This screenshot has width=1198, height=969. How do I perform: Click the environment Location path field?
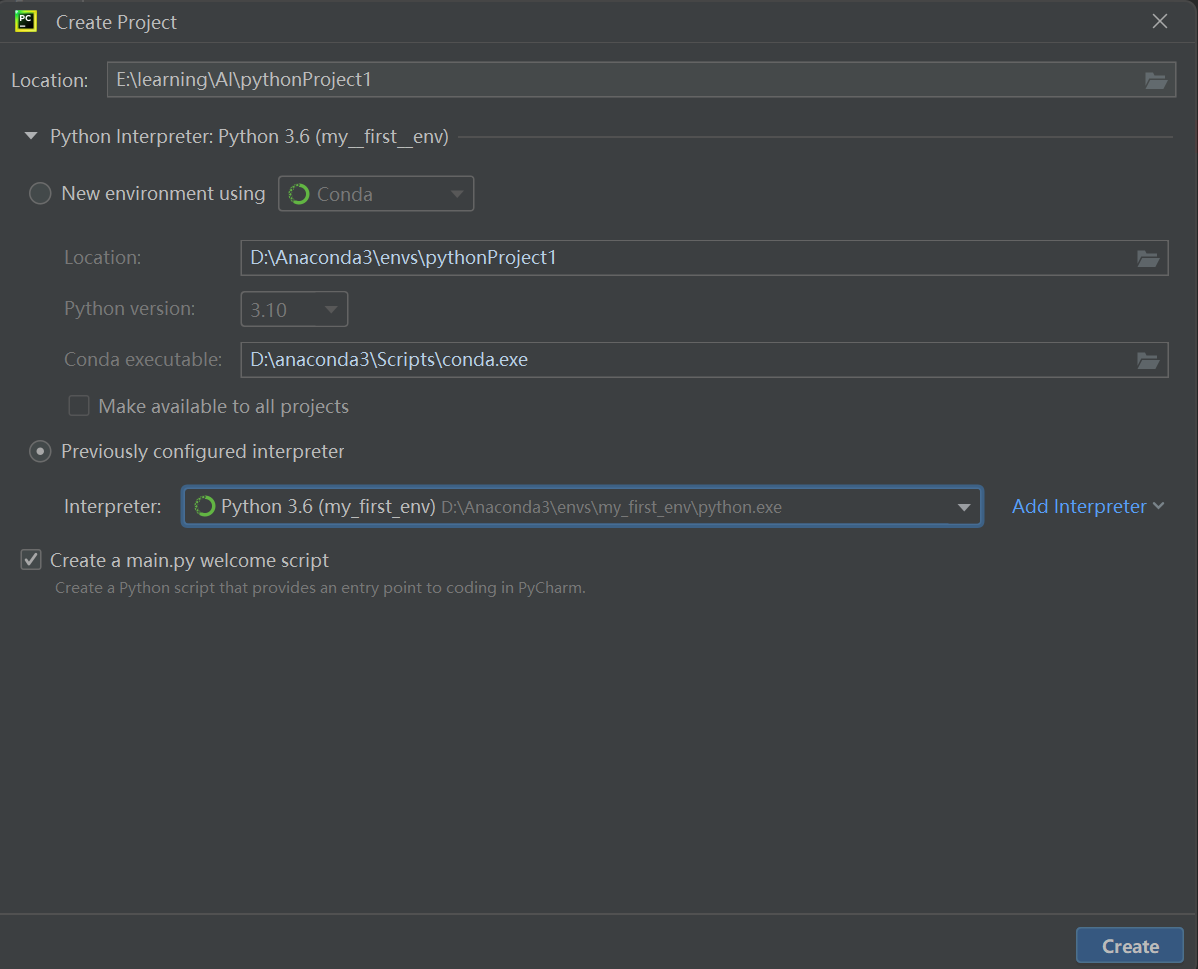(x=680, y=258)
